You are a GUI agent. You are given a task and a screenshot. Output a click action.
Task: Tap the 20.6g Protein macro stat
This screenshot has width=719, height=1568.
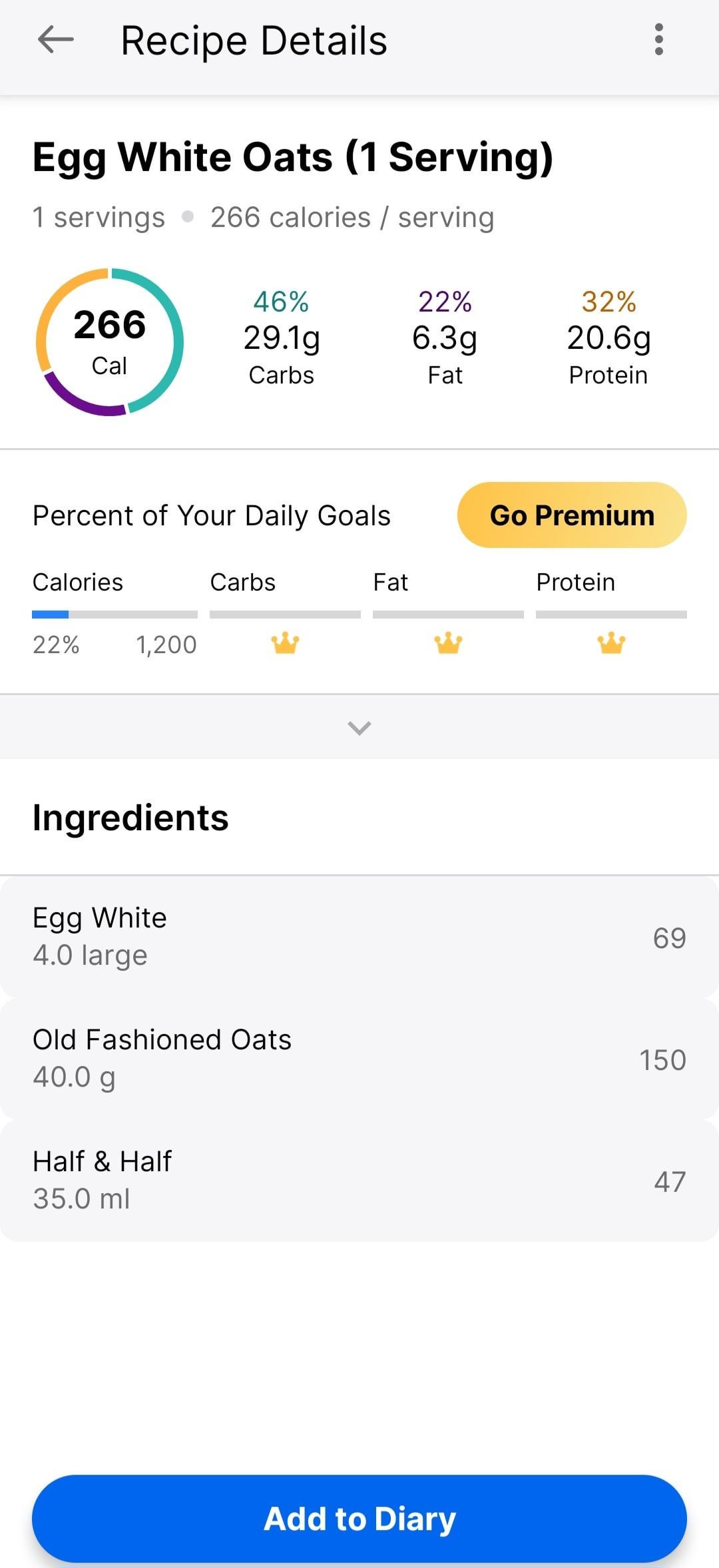click(x=608, y=338)
